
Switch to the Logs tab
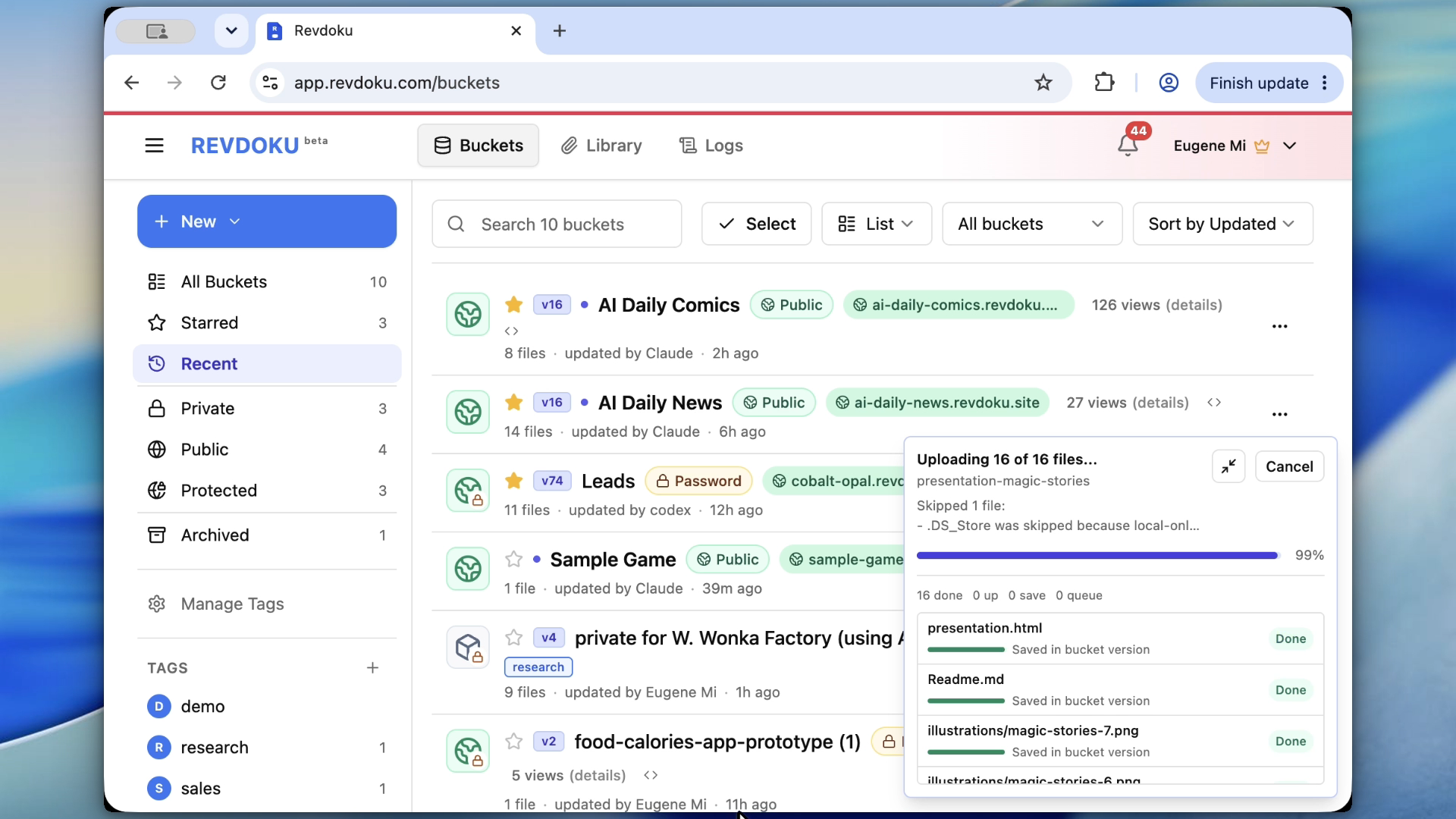click(711, 146)
